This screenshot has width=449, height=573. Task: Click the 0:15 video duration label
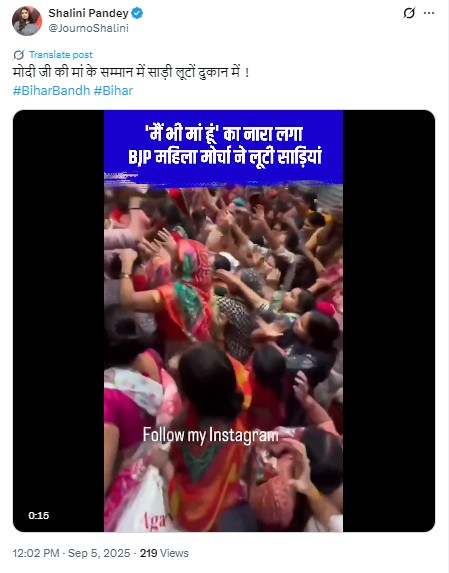39,516
